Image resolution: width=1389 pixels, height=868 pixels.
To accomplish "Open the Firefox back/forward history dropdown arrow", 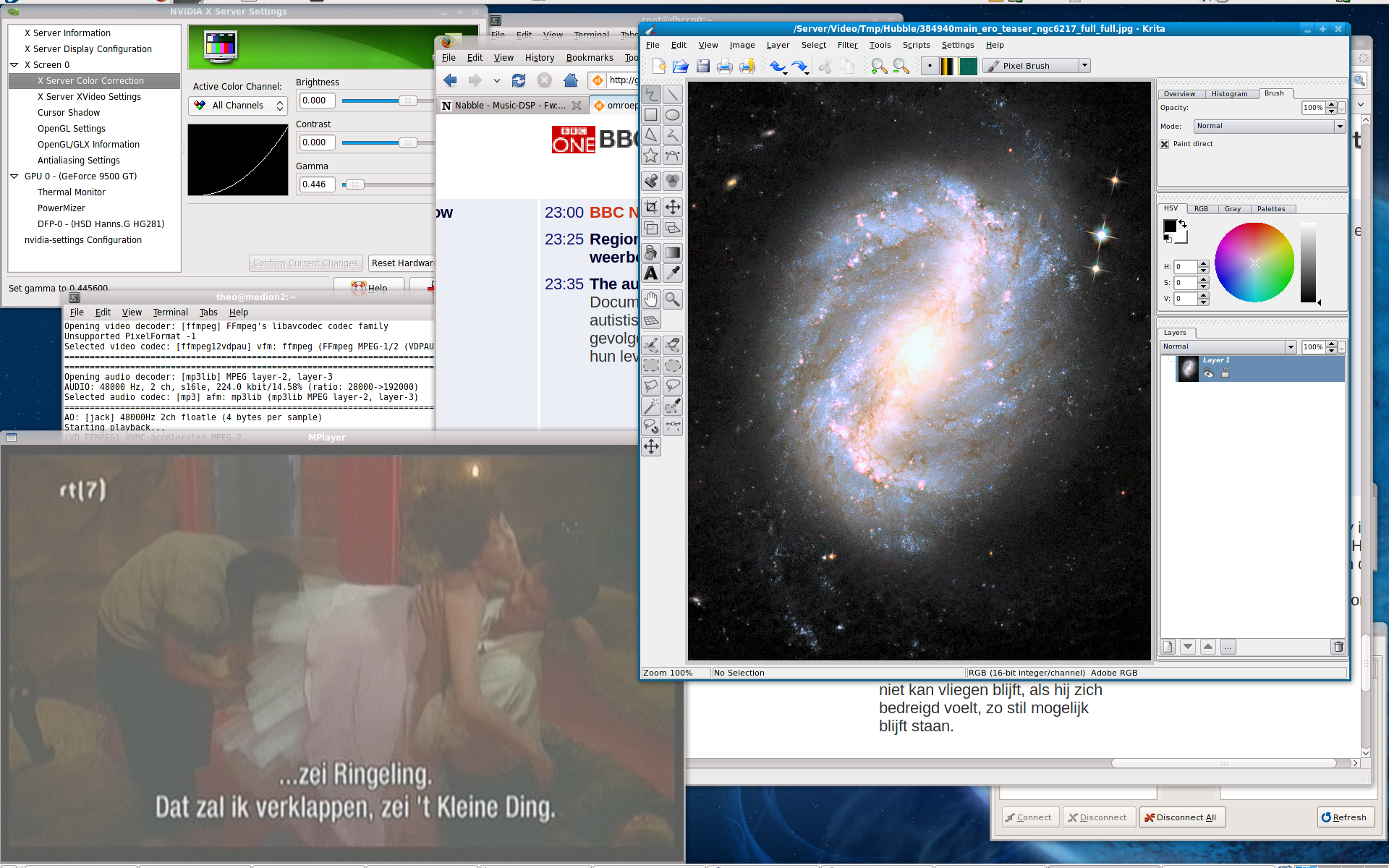I will point(497,80).
